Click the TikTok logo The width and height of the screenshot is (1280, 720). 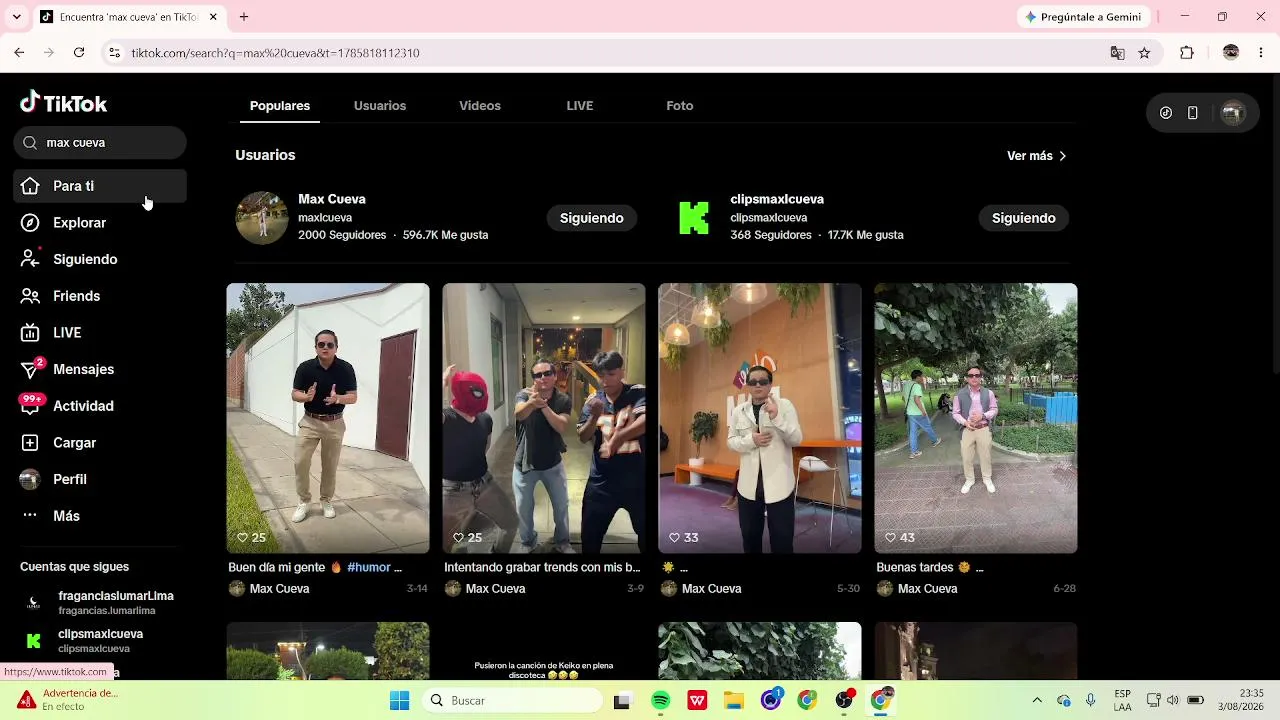[63, 103]
